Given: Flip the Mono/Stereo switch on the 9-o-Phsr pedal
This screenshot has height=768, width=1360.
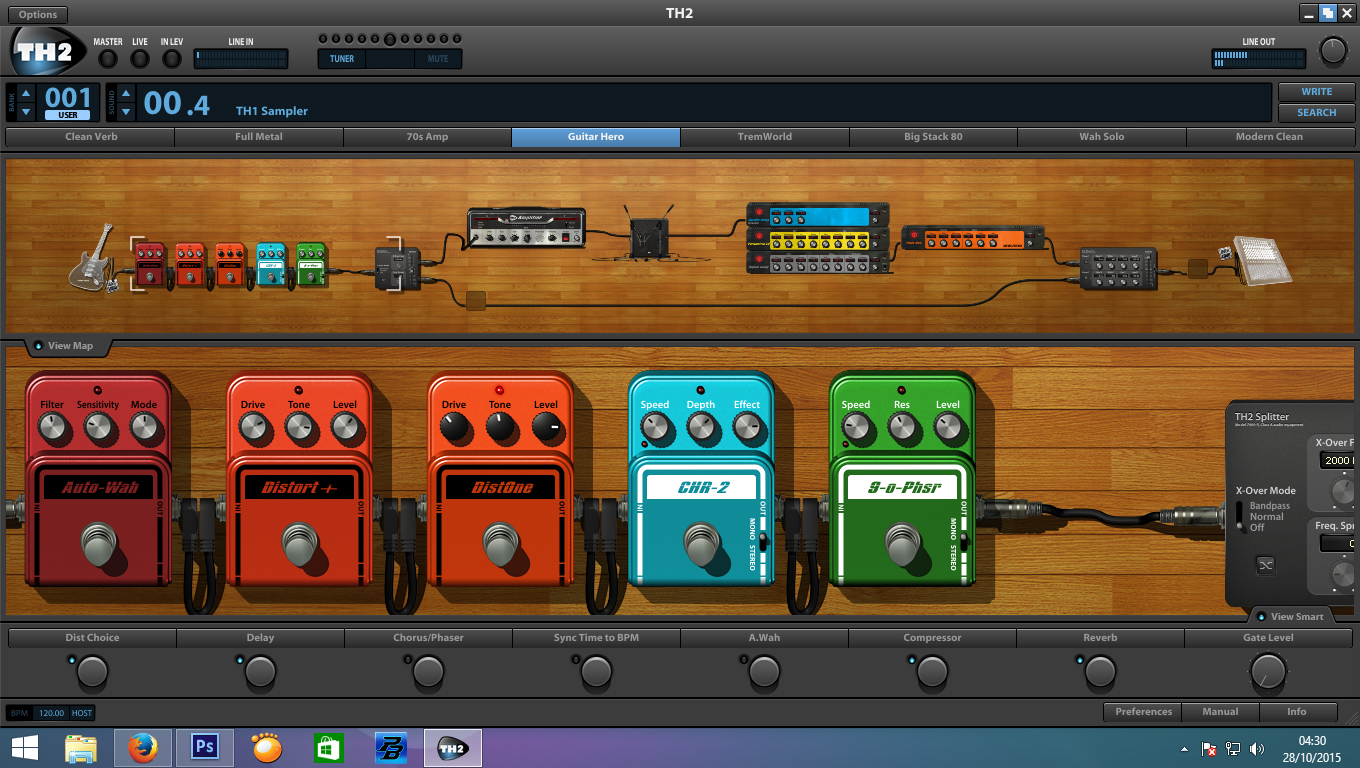Looking at the screenshot, I should click(963, 541).
